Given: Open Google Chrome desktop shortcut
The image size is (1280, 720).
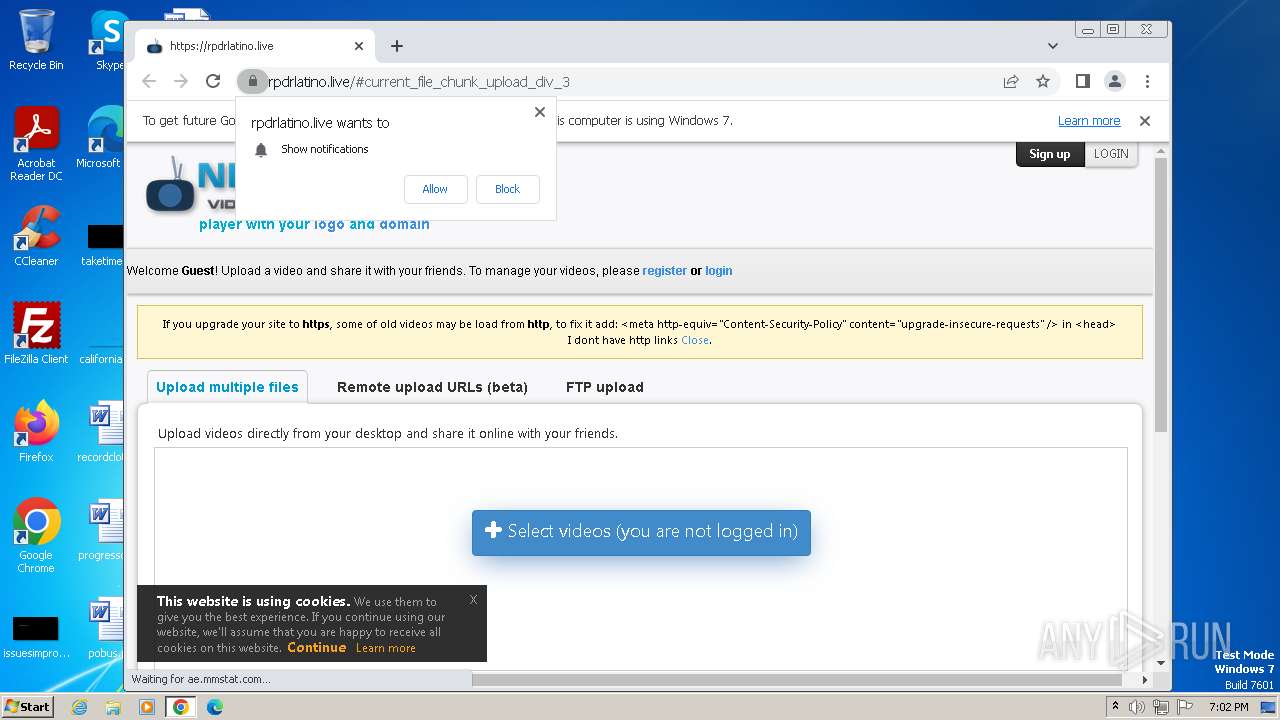Looking at the screenshot, I should pos(36,536).
